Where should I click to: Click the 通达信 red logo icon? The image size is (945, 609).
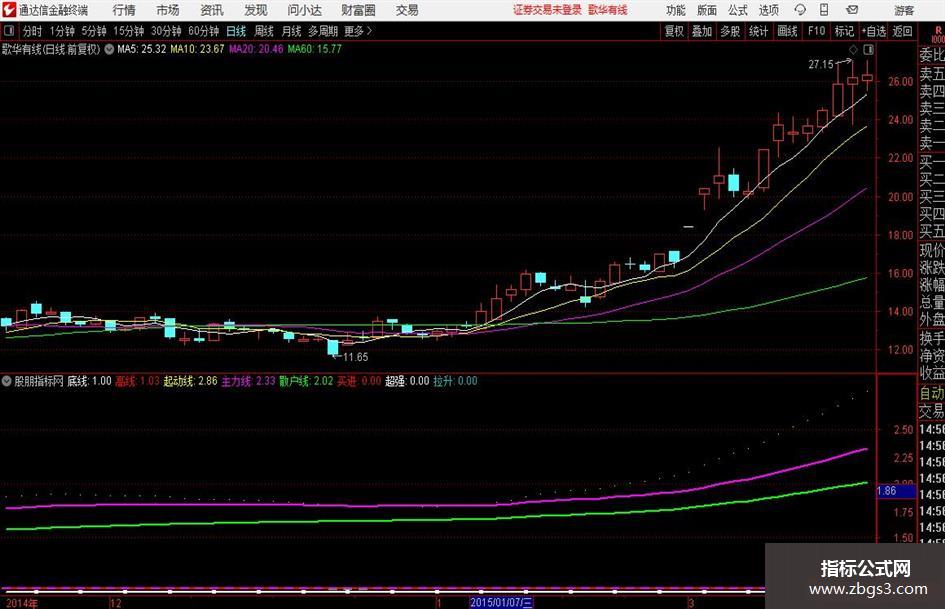[x=9, y=10]
